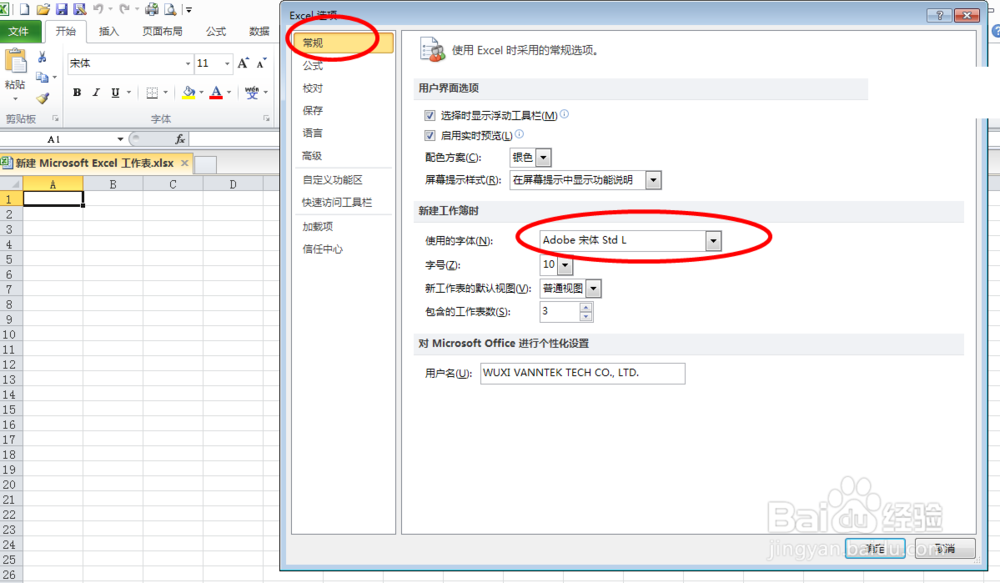Viewport: 1000px width, 583px height.
Task: Click the Undo arrow icon
Action: click(x=99, y=9)
